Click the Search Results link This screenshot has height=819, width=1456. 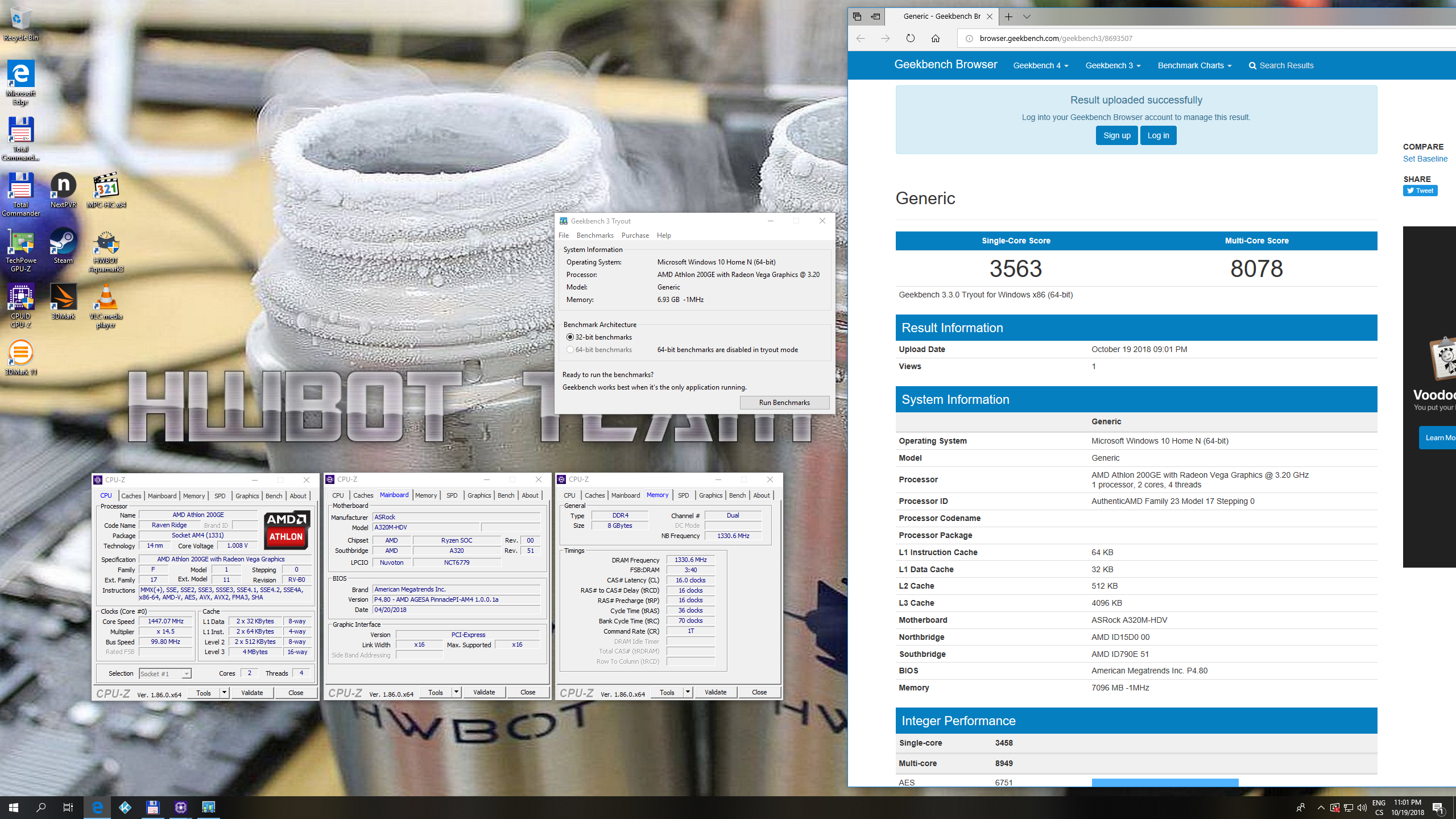pyautogui.click(x=1281, y=65)
